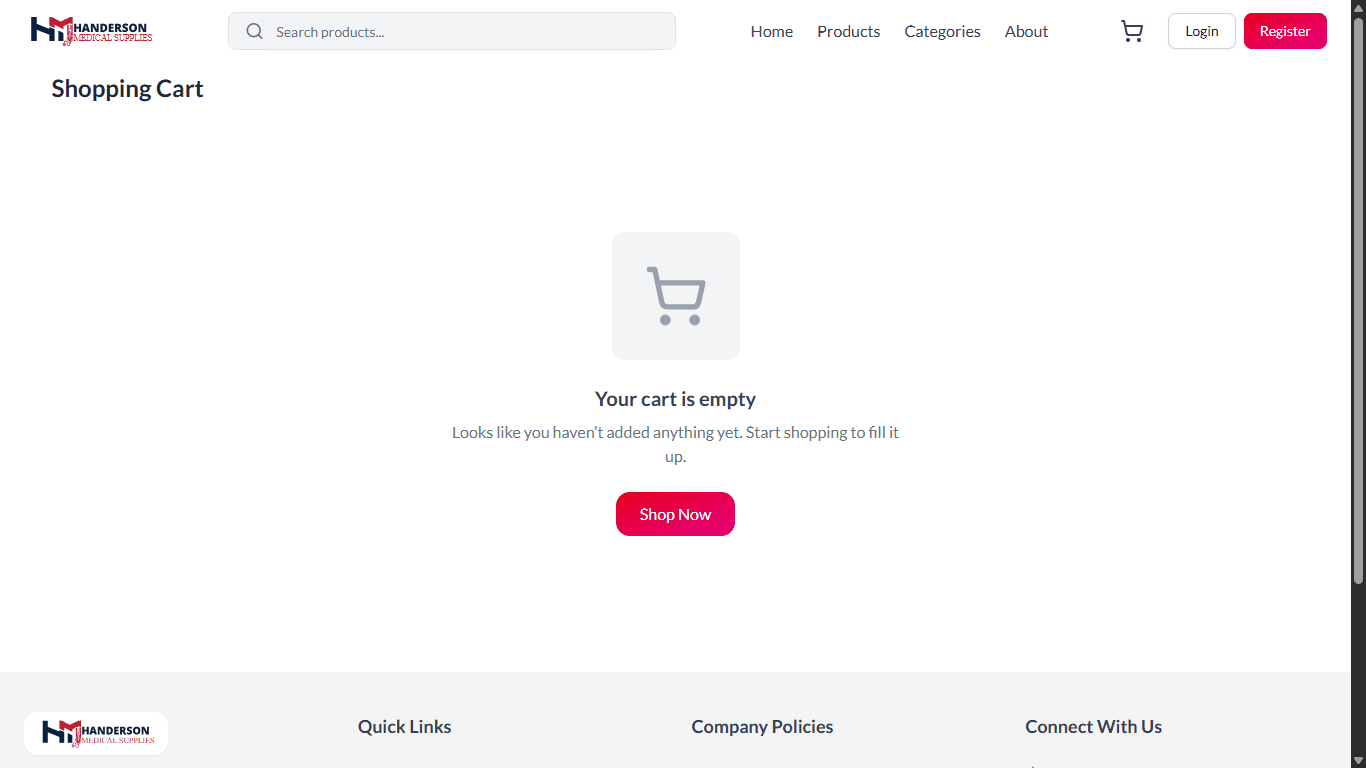Image resolution: width=1366 pixels, height=768 pixels.
Task: Open the Categories menu item
Action: tap(943, 32)
